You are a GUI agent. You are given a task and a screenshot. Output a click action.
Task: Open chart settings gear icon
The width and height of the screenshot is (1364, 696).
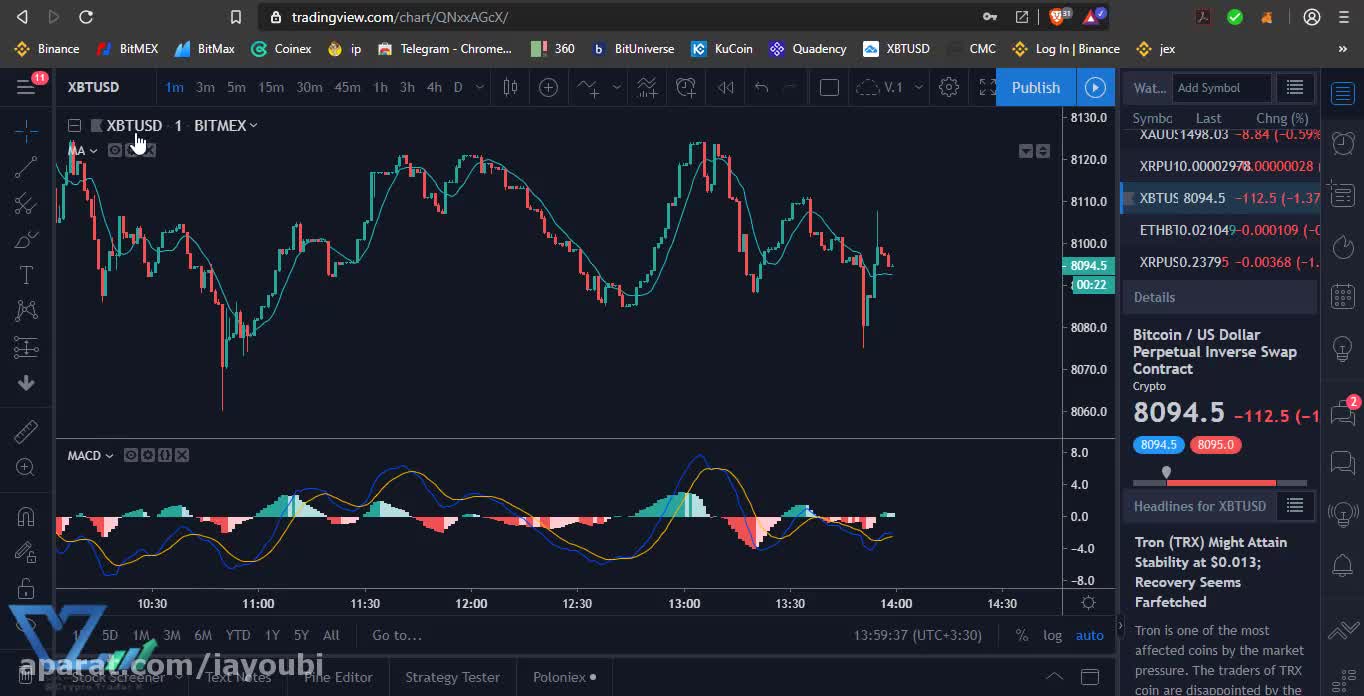click(949, 87)
